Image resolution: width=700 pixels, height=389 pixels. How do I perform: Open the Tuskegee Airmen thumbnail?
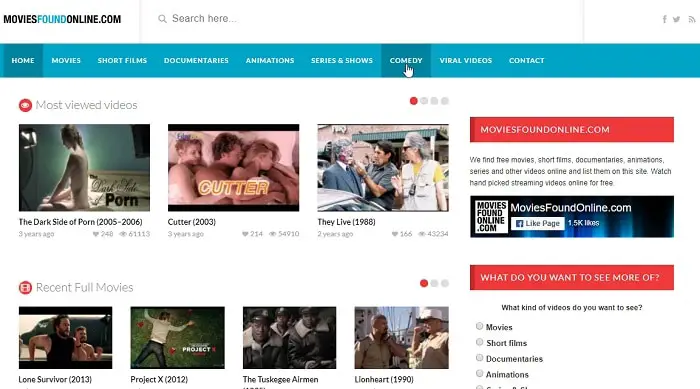tap(289, 338)
